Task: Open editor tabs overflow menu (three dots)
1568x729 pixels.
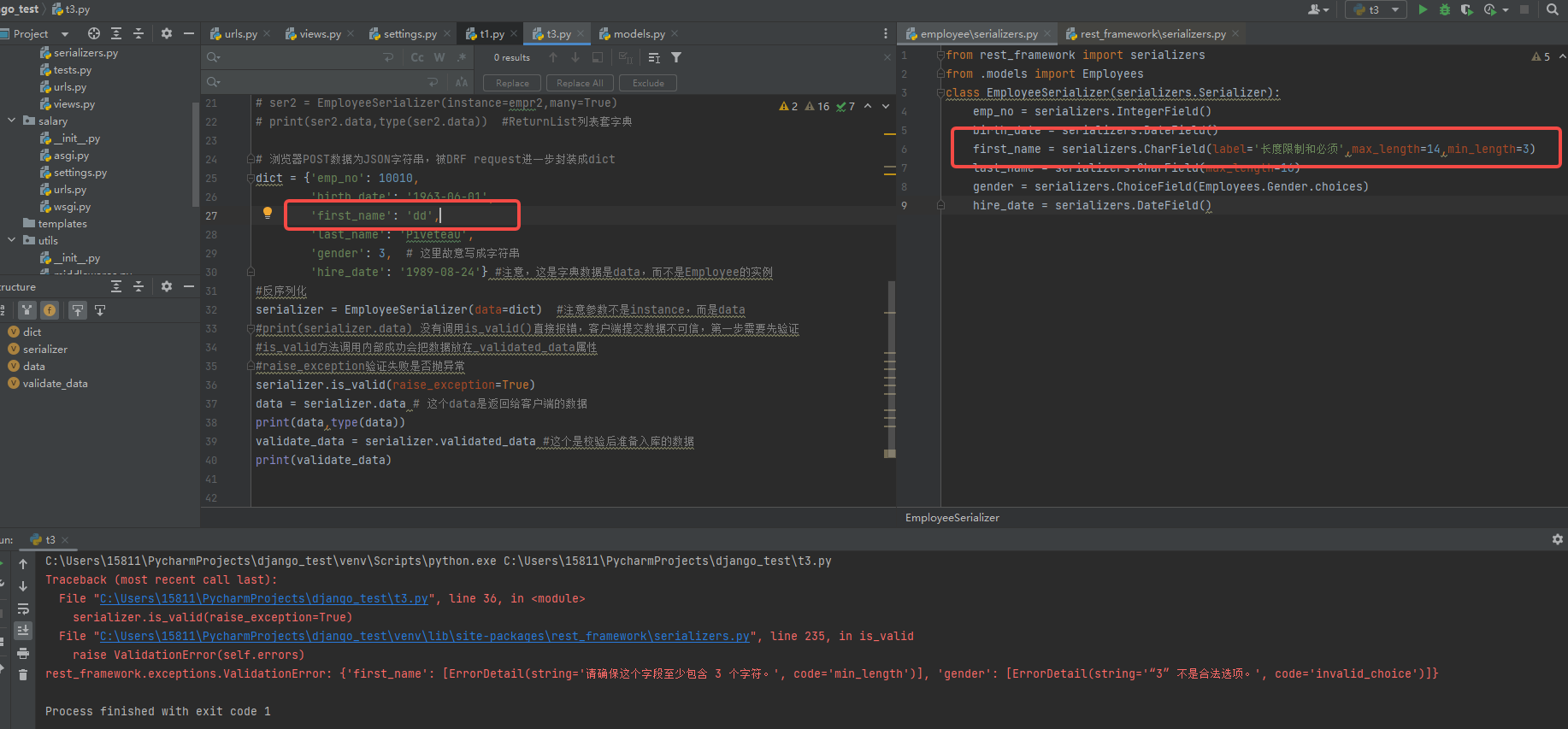Action: 886,33
